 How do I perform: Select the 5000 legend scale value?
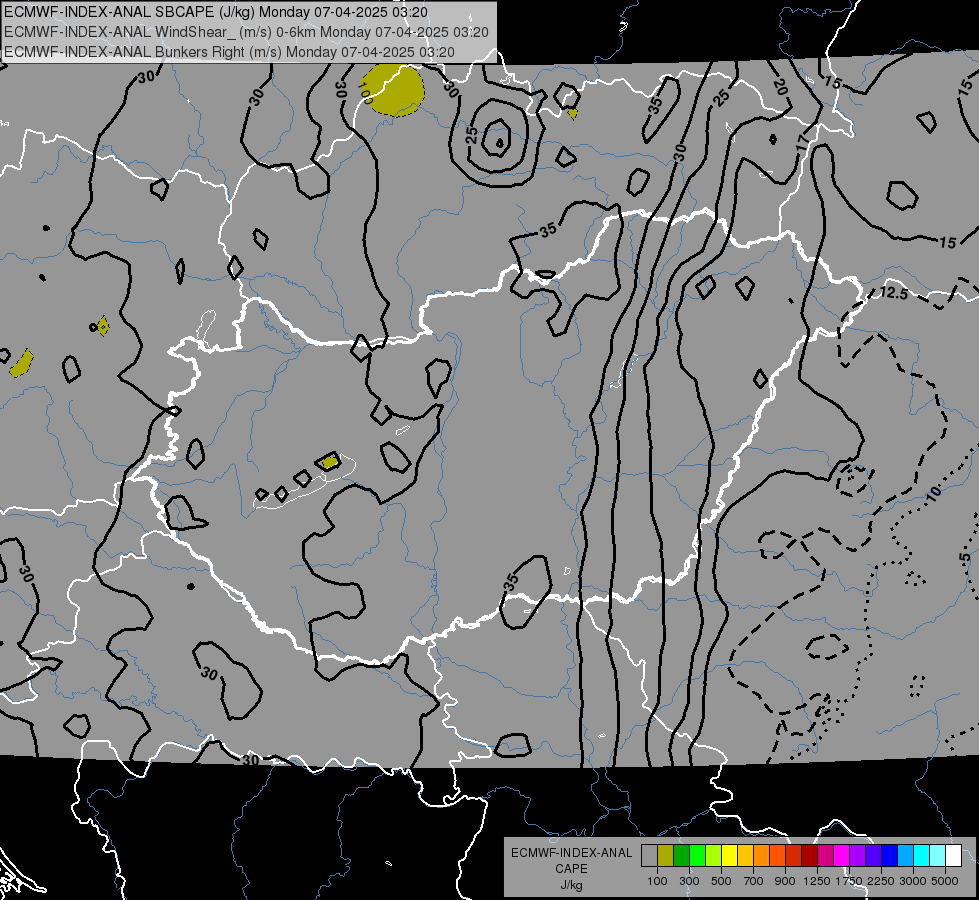[x=945, y=881]
